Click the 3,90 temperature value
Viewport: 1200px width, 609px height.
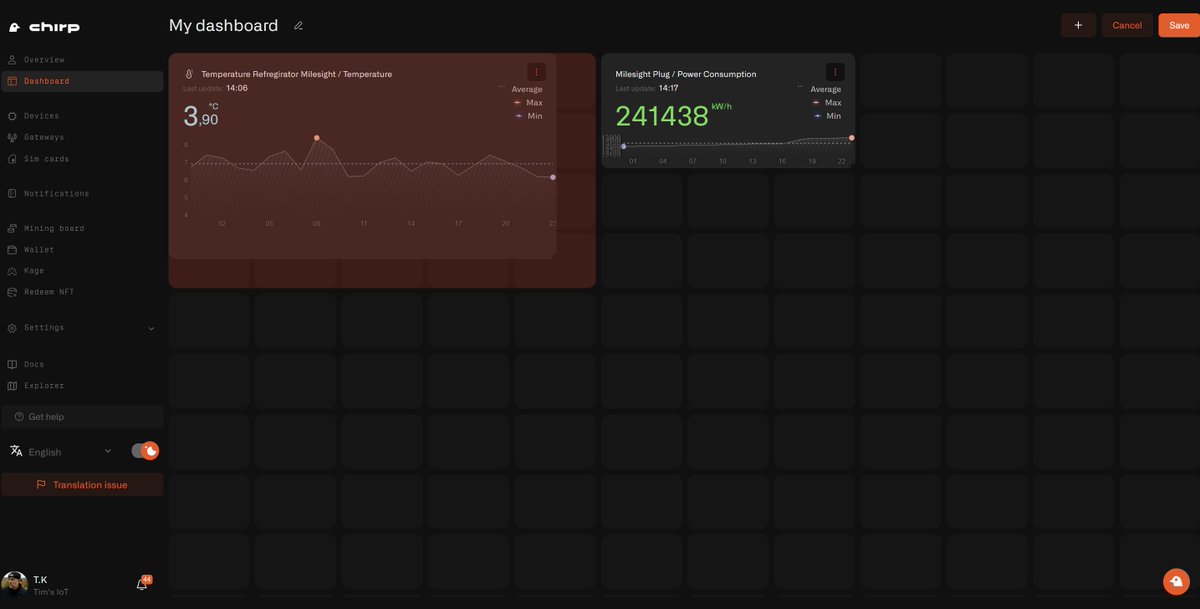click(200, 117)
